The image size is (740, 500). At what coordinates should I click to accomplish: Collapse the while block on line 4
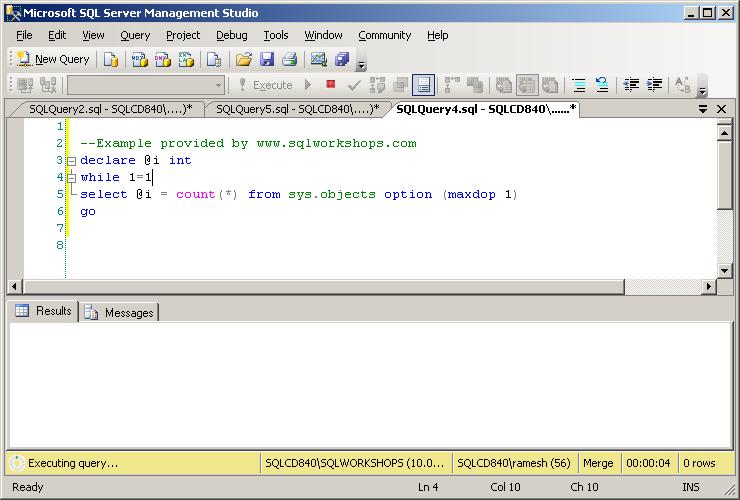tap(71, 178)
